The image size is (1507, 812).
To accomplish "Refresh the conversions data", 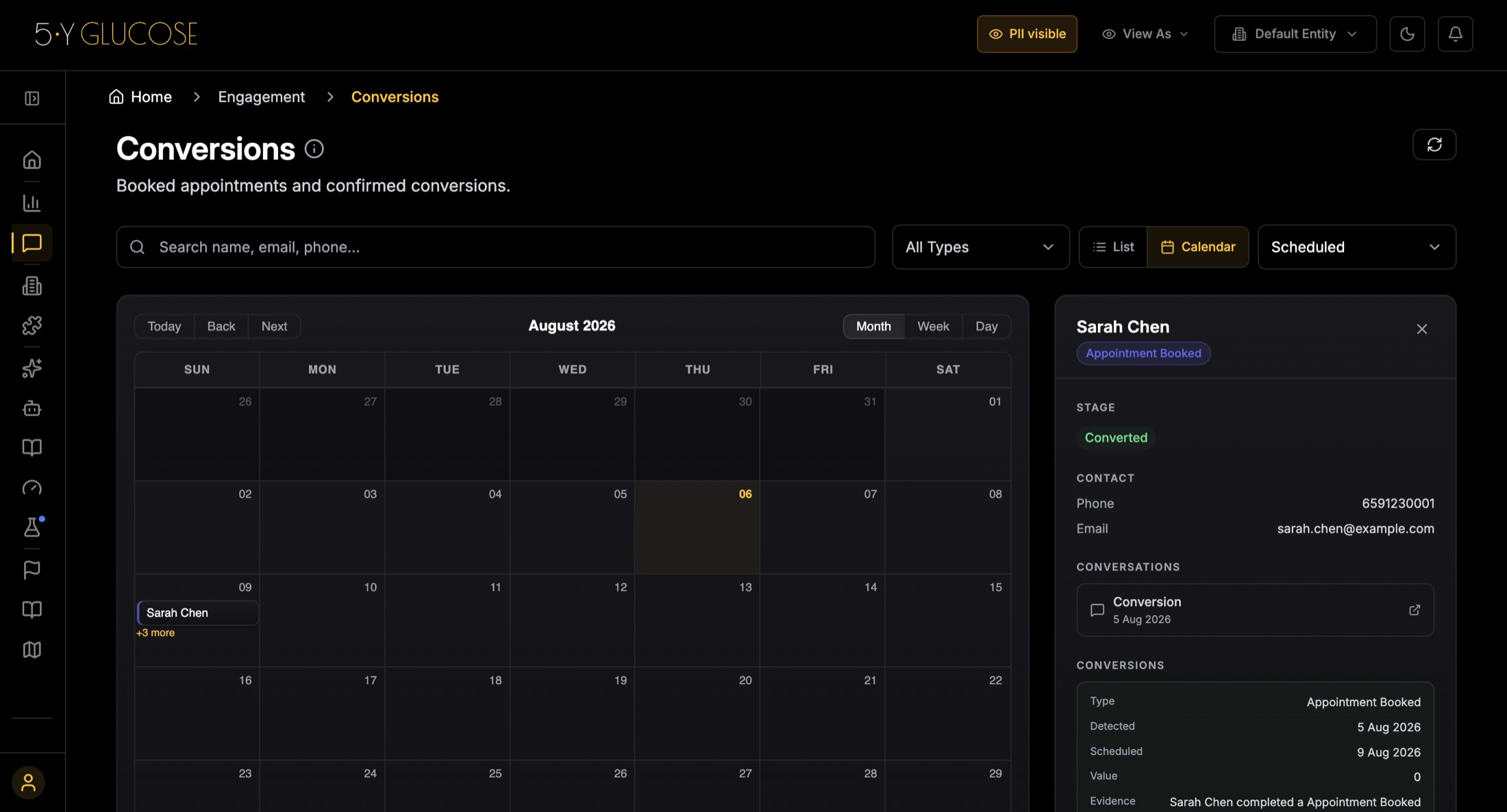I will pos(1434,144).
